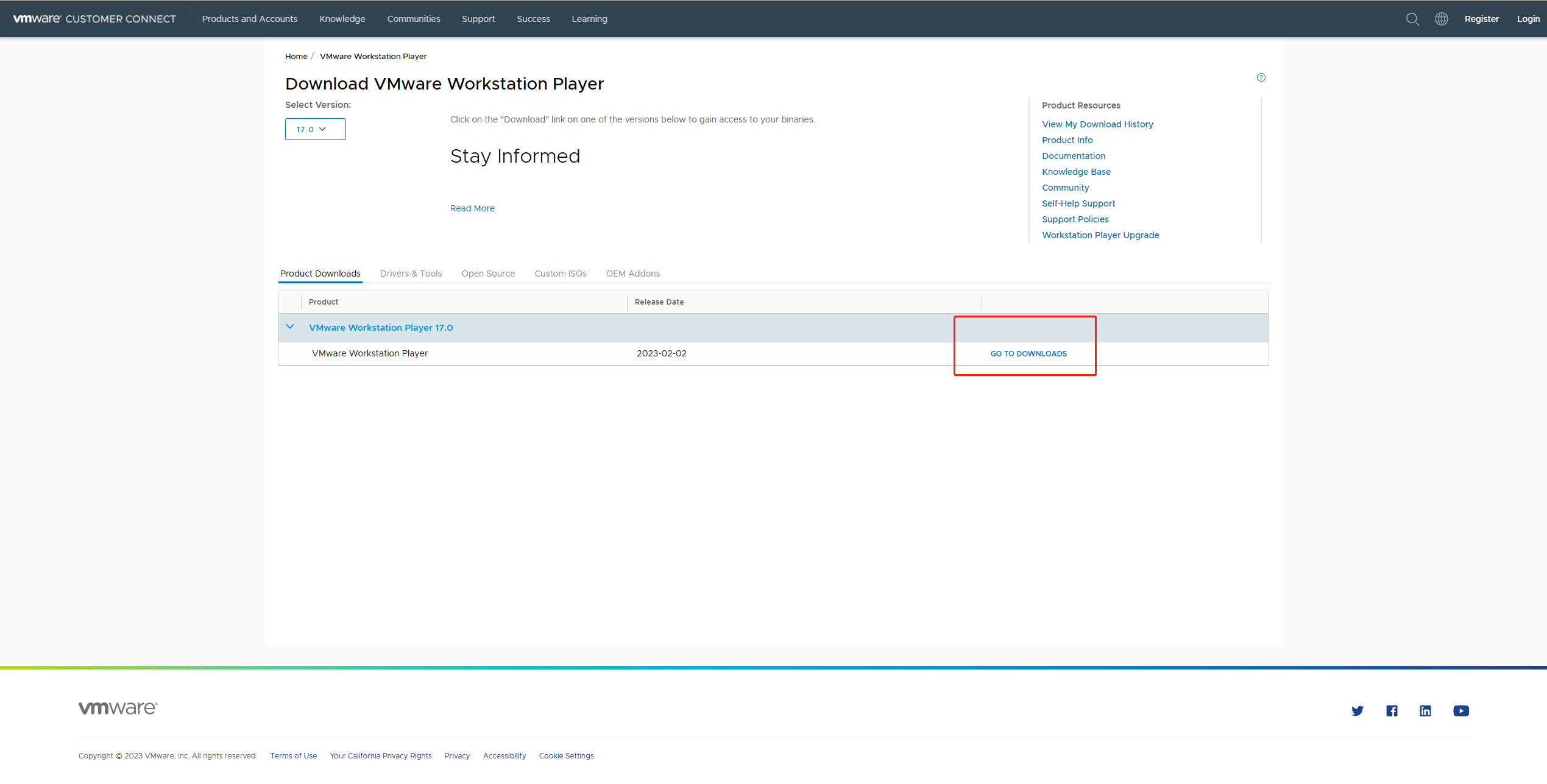Switch to the Custom ISOs tab
This screenshot has height=784, width=1547.
pos(561,274)
